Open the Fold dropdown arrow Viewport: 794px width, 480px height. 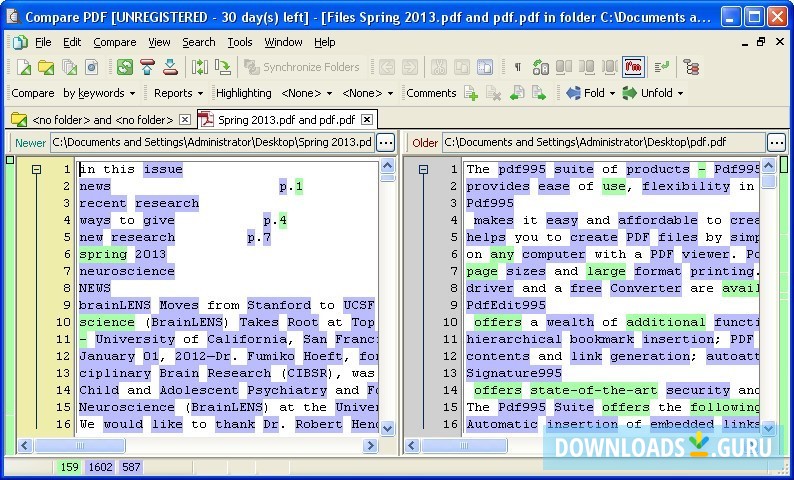click(612, 94)
